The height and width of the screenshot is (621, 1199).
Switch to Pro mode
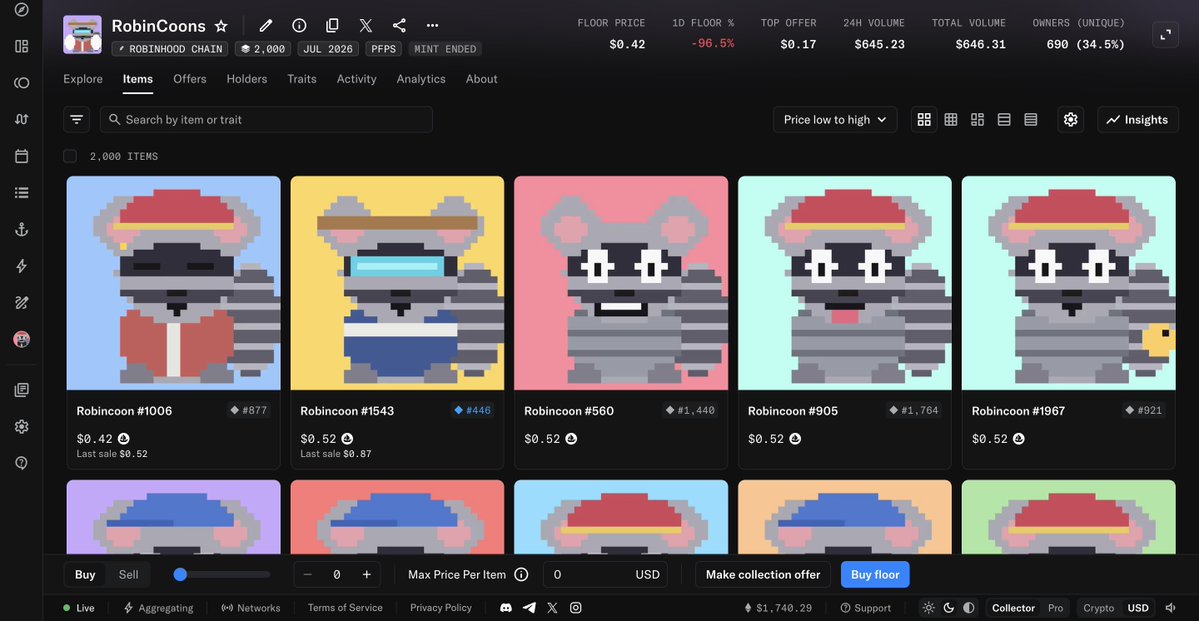coord(1055,608)
